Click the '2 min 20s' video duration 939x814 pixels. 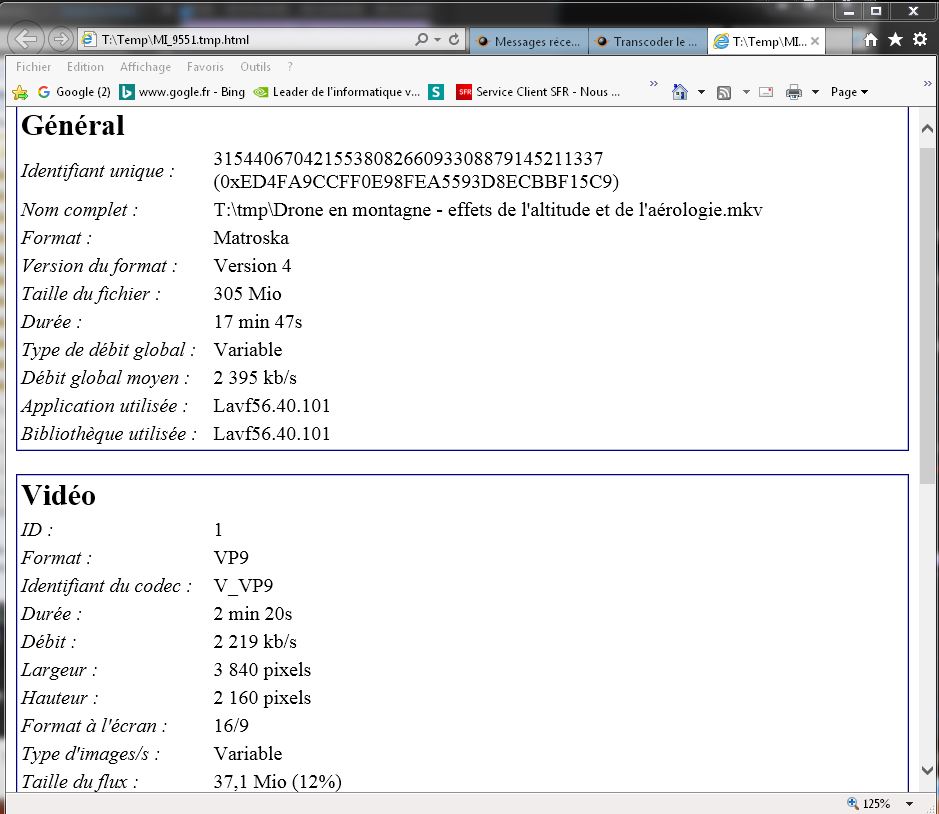[x=253, y=613]
